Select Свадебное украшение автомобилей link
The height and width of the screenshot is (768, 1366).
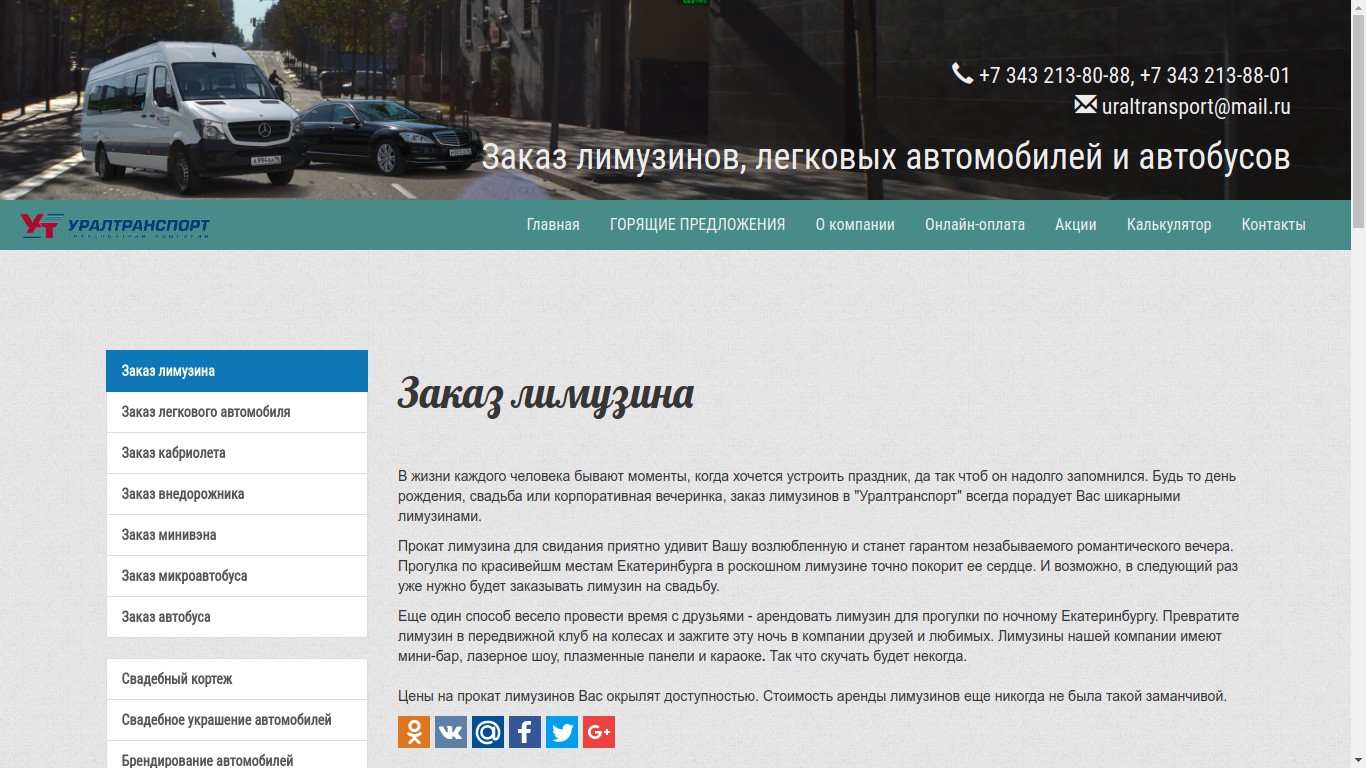pyautogui.click(x=237, y=720)
